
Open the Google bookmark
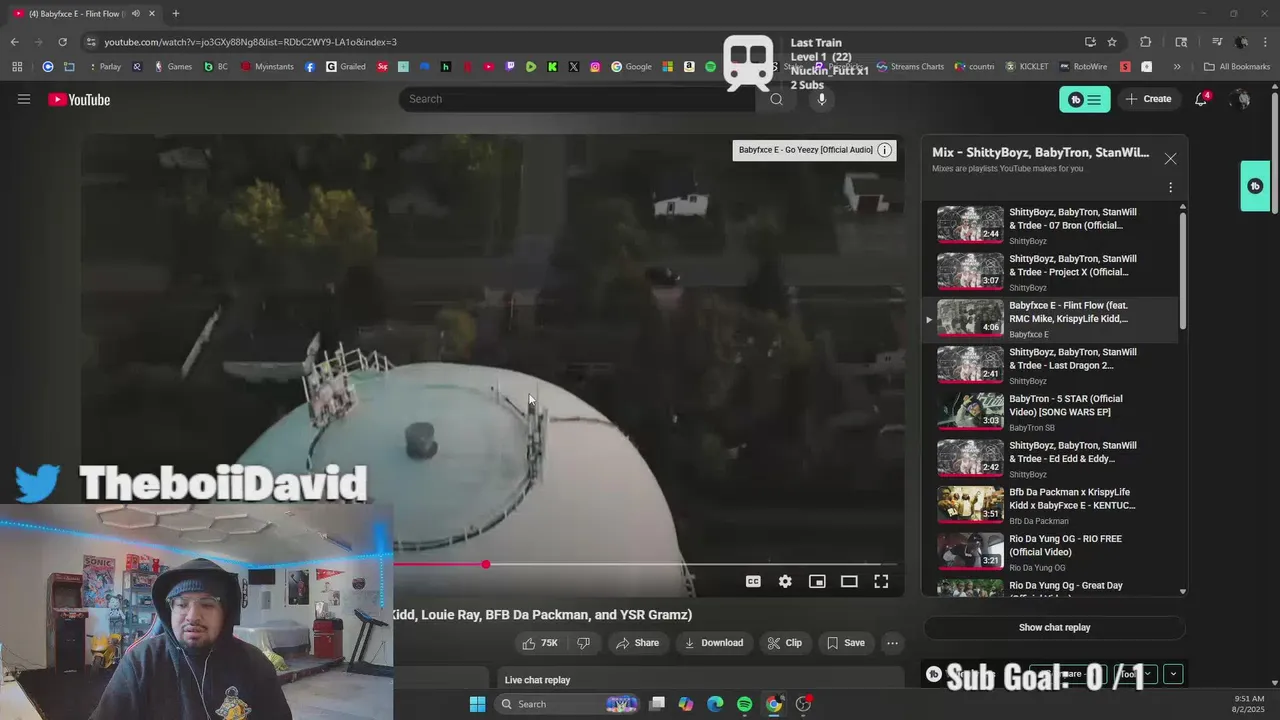tap(631, 67)
